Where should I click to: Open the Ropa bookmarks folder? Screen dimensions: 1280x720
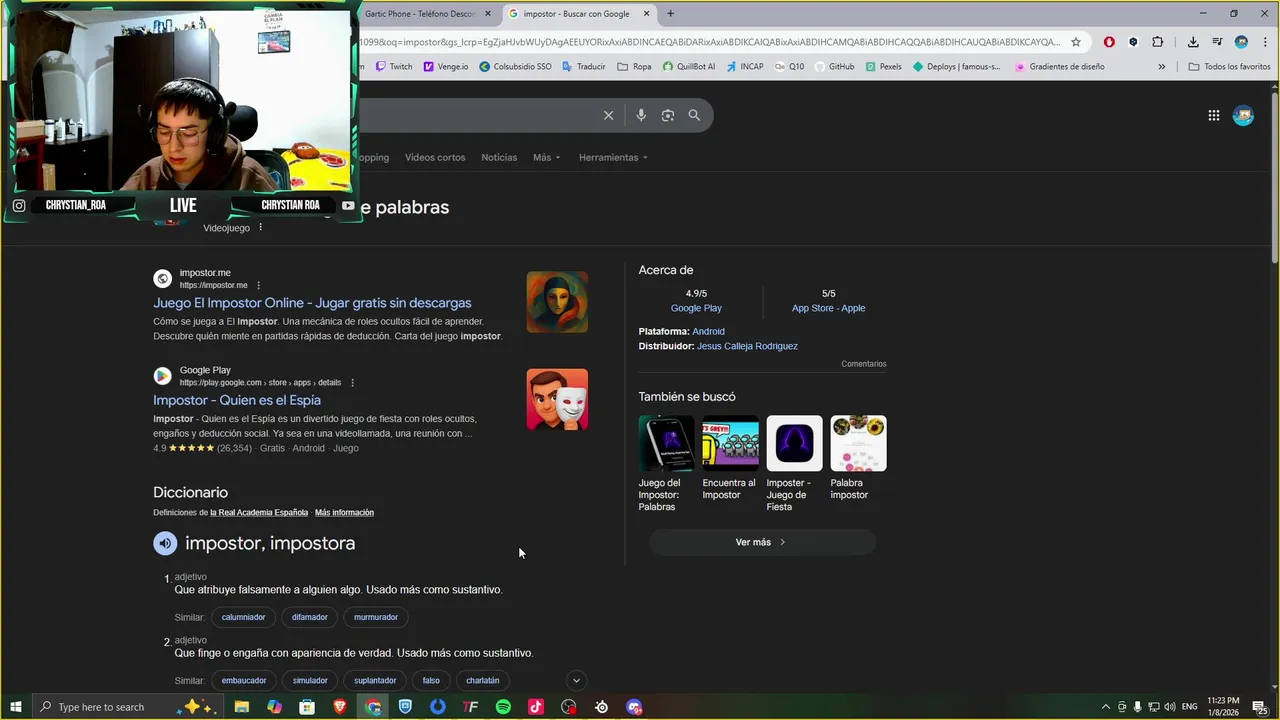click(634, 67)
